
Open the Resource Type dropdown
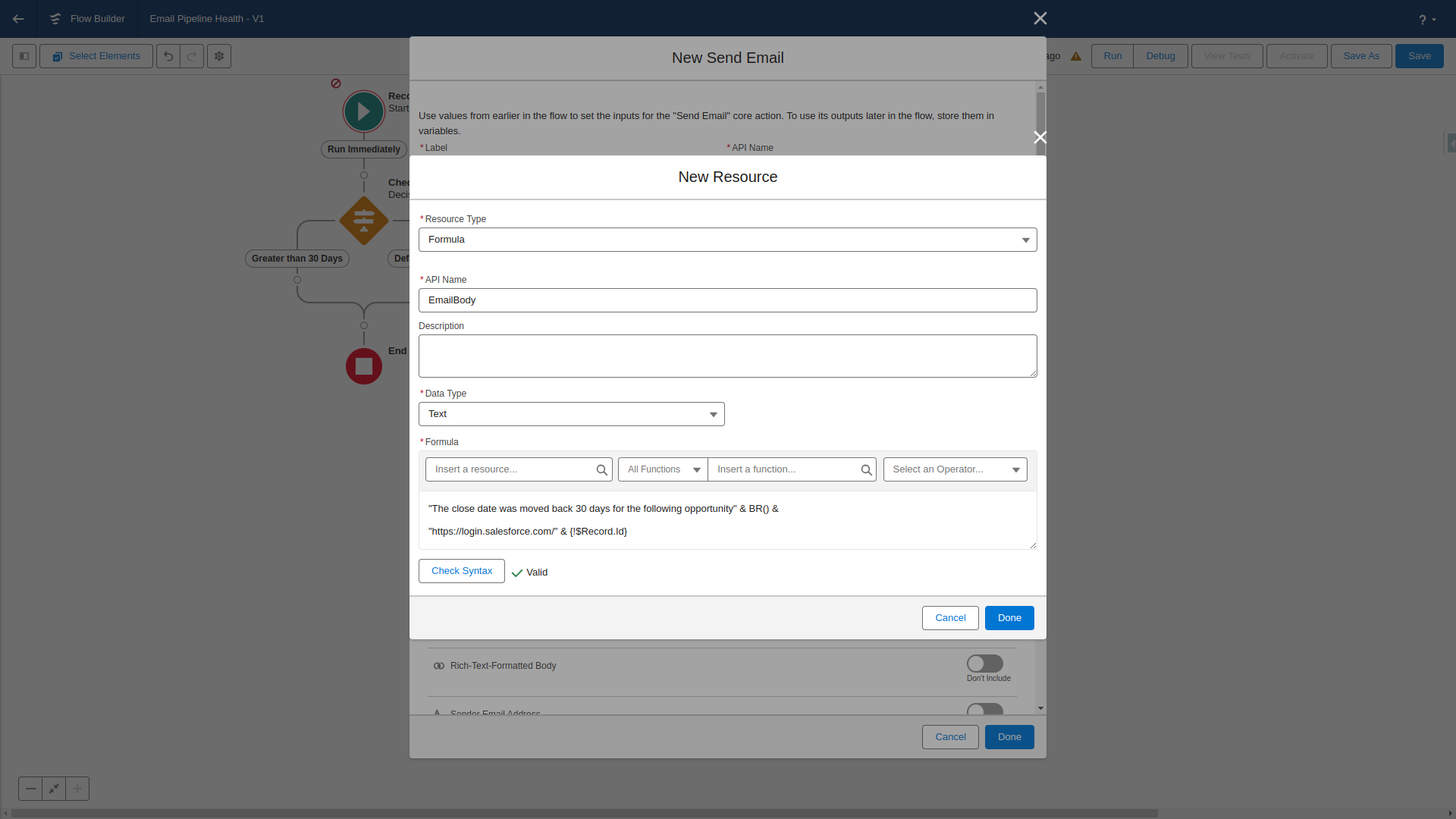point(727,240)
